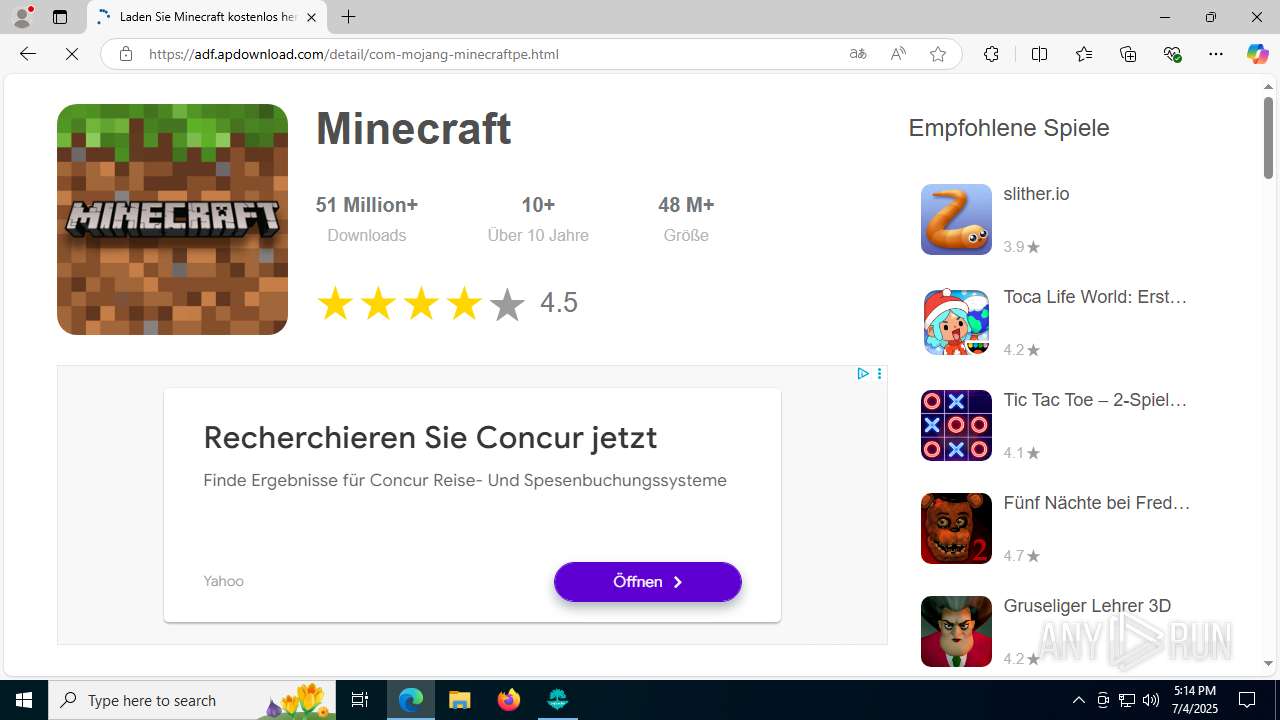
Task: Open a new browser tab
Action: tap(348, 17)
